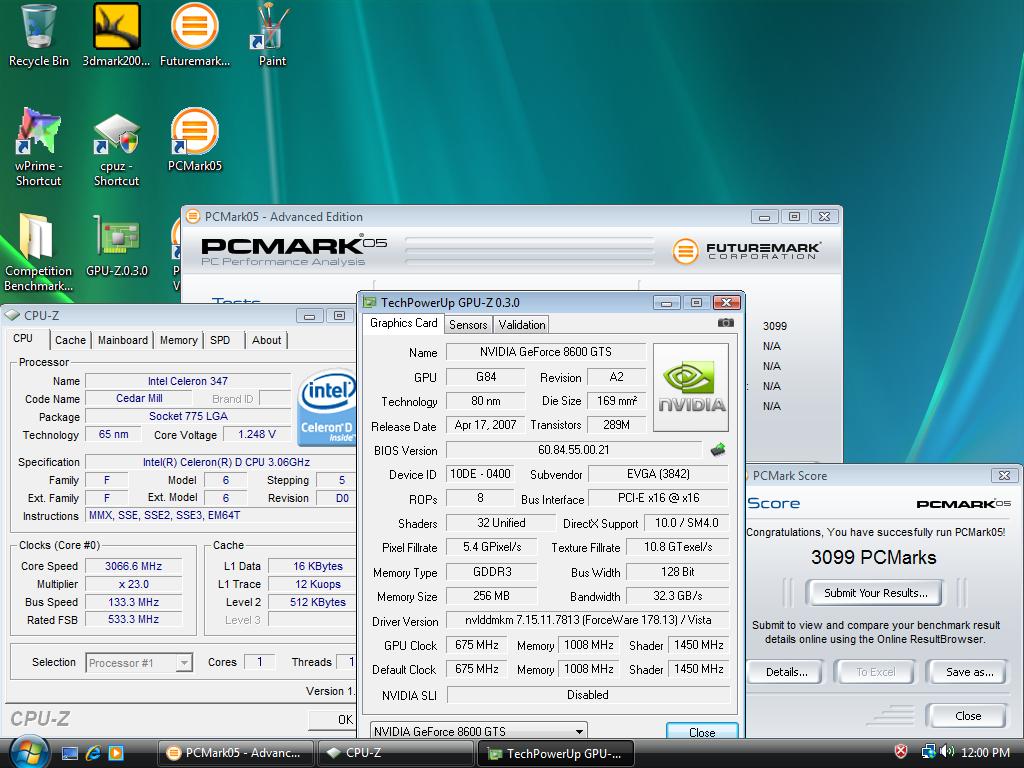This screenshot has width=1024, height=768.
Task: Launch the GPU-Z.0.3.0 desktop icon
Action: point(117,245)
